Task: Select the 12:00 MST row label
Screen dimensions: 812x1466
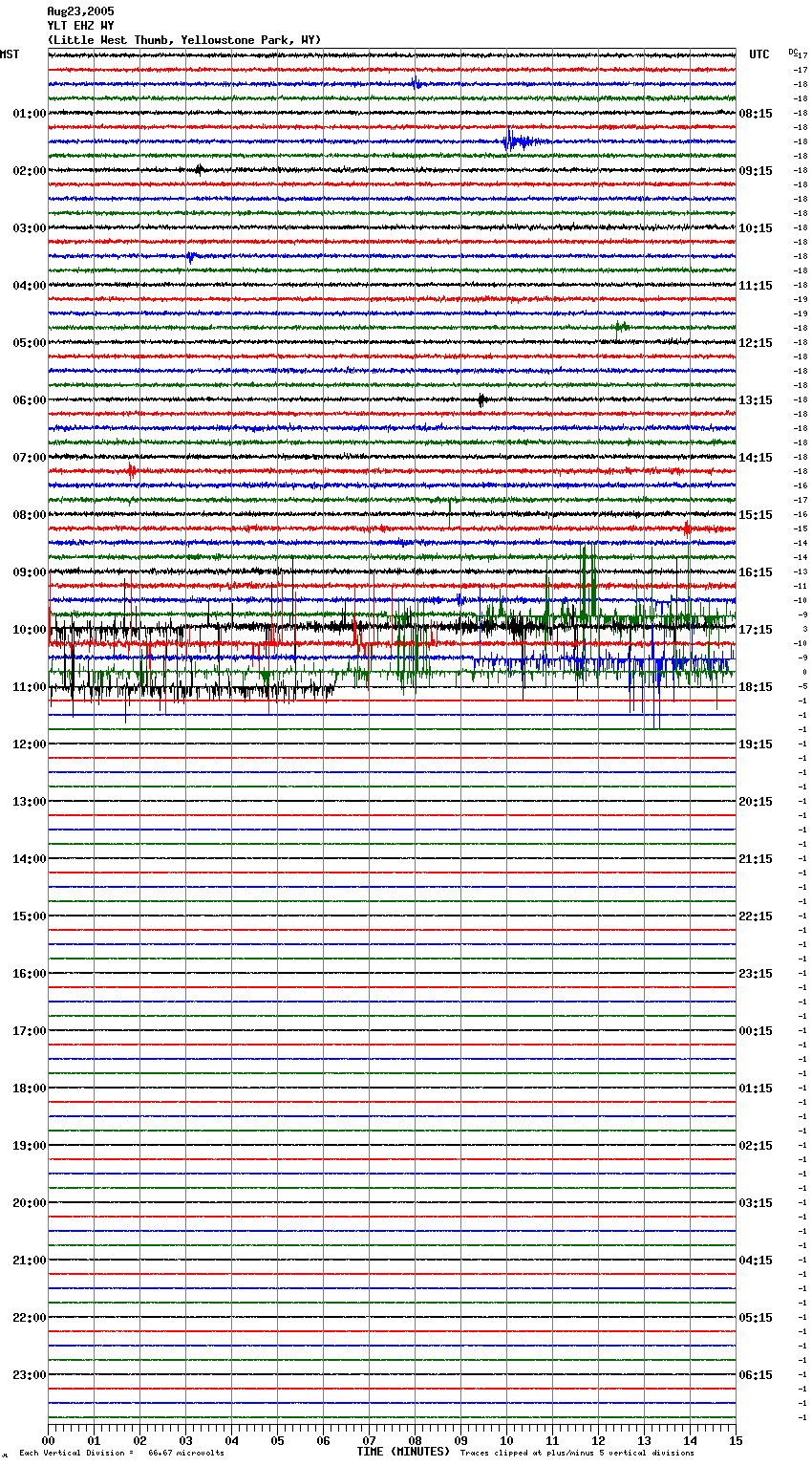Action: point(30,744)
